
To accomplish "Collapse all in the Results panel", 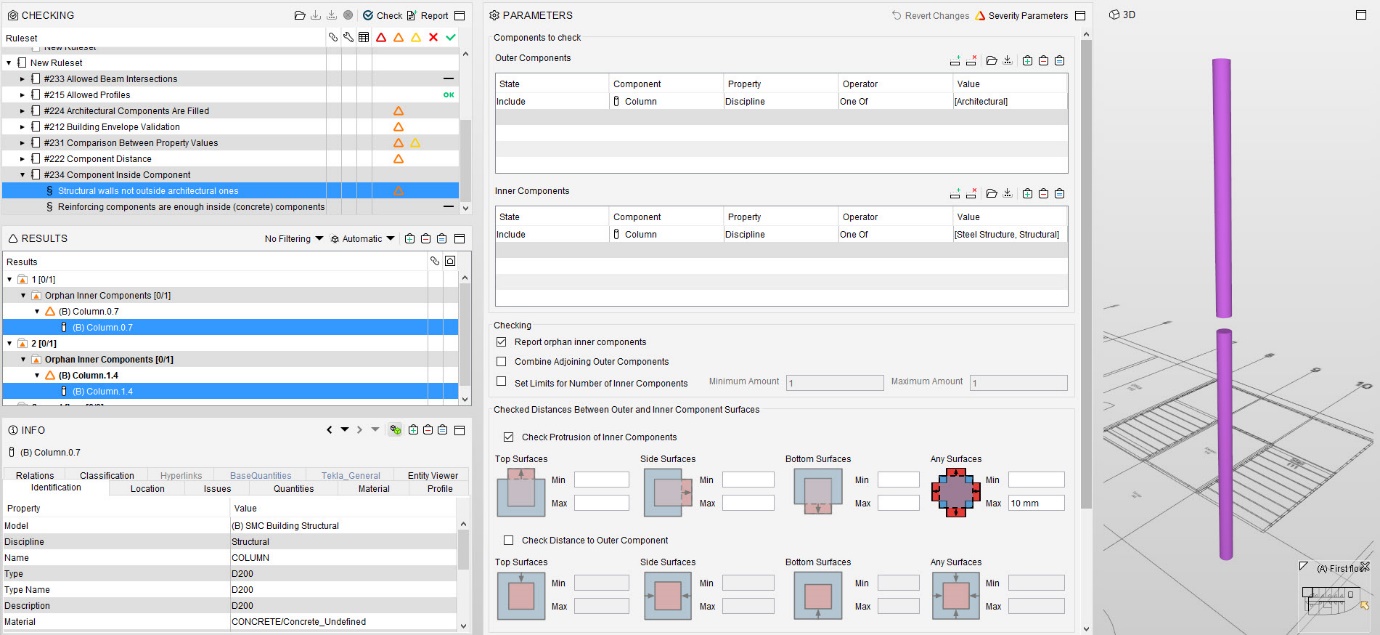I will pos(426,239).
